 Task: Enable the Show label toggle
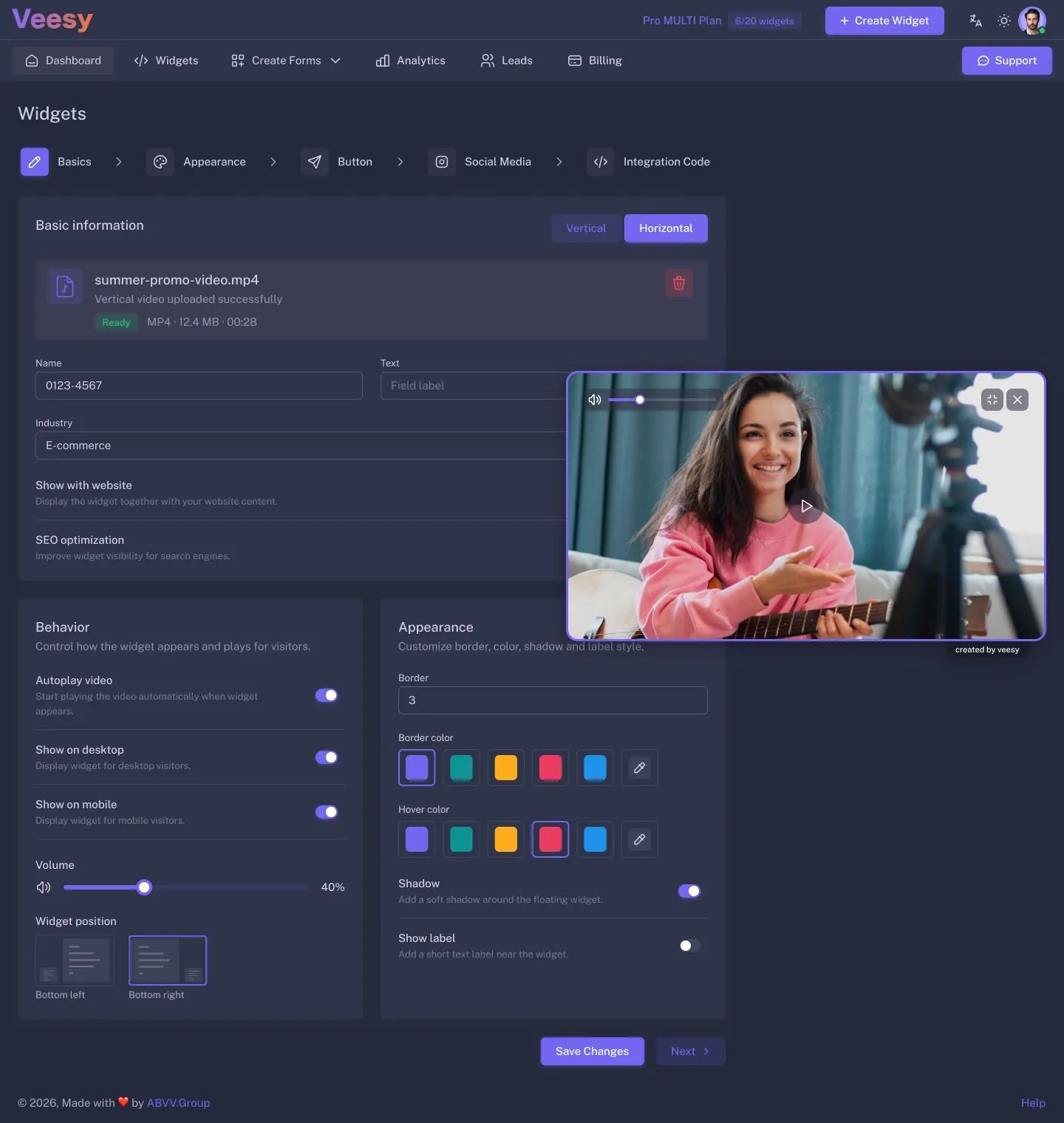point(689,946)
